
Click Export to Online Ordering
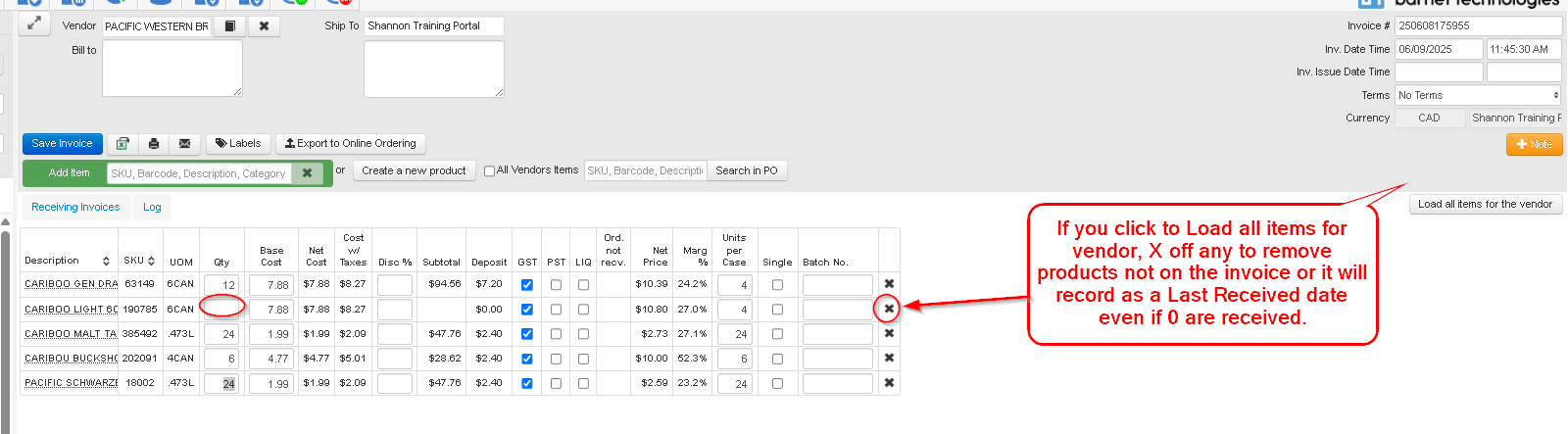(351, 144)
